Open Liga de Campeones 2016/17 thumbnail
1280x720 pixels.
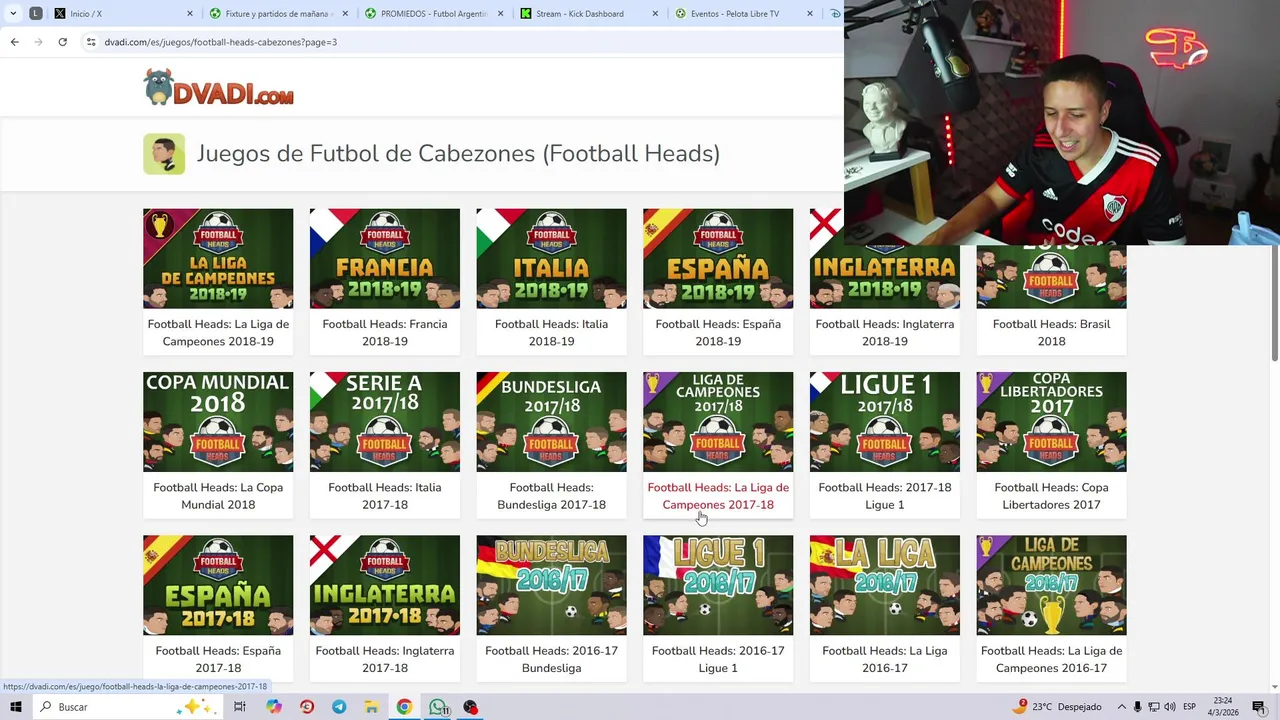[1051, 585]
